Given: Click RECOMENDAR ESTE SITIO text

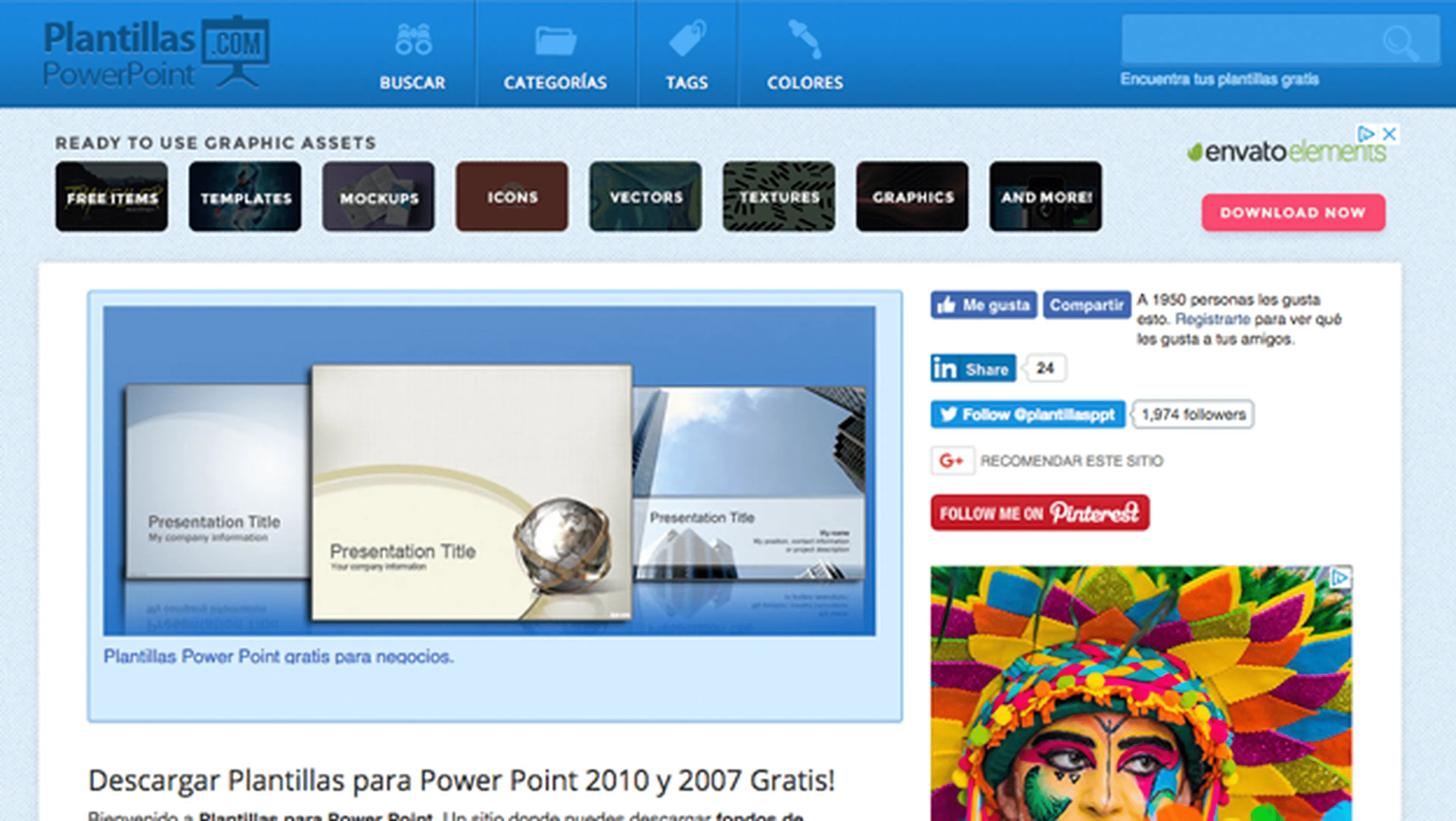Looking at the screenshot, I should [x=1072, y=461].
